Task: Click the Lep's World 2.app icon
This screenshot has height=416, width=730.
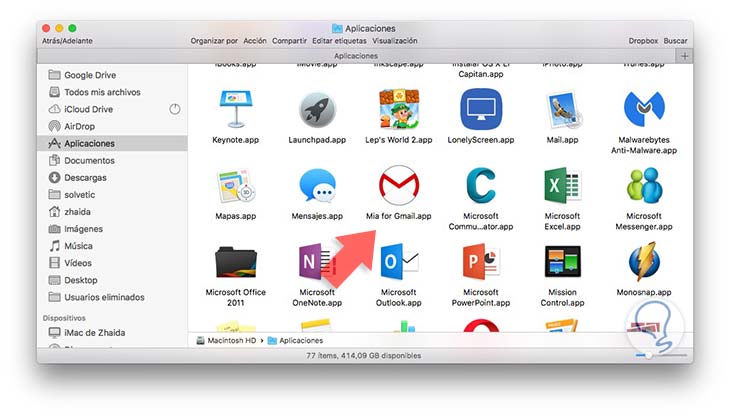Action: tap(399, 109)
